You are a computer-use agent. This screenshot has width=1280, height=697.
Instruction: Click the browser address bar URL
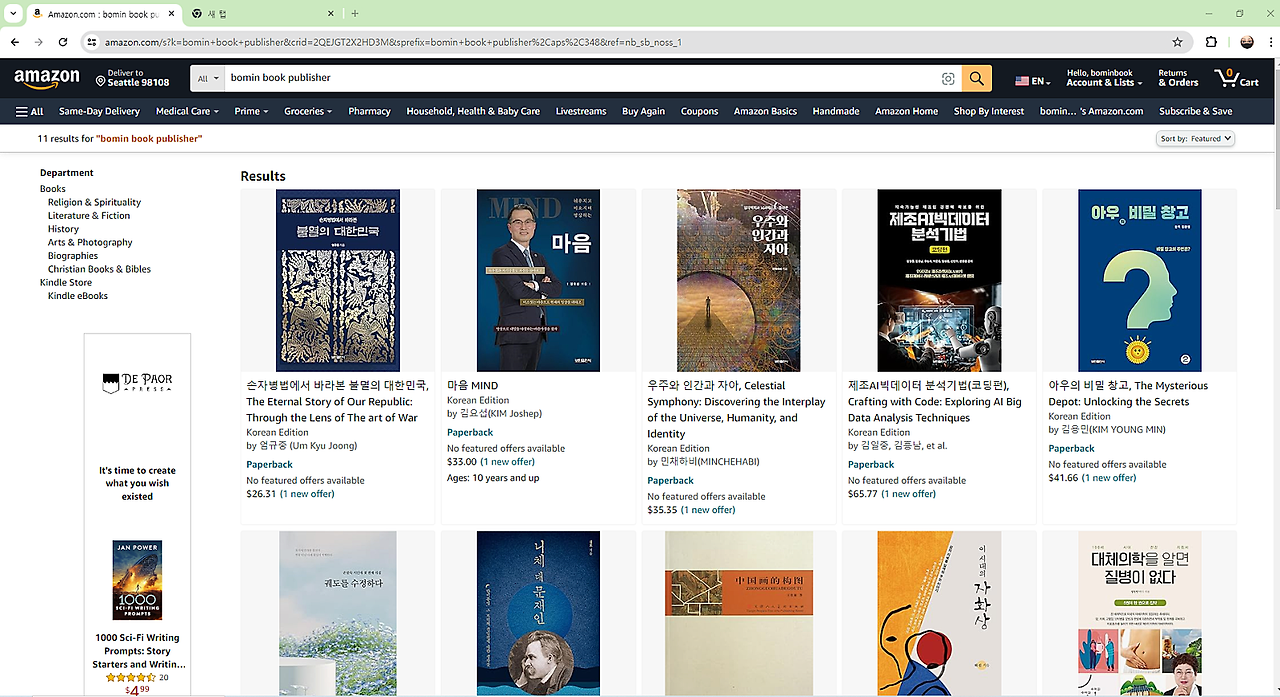tap(393, 42)
